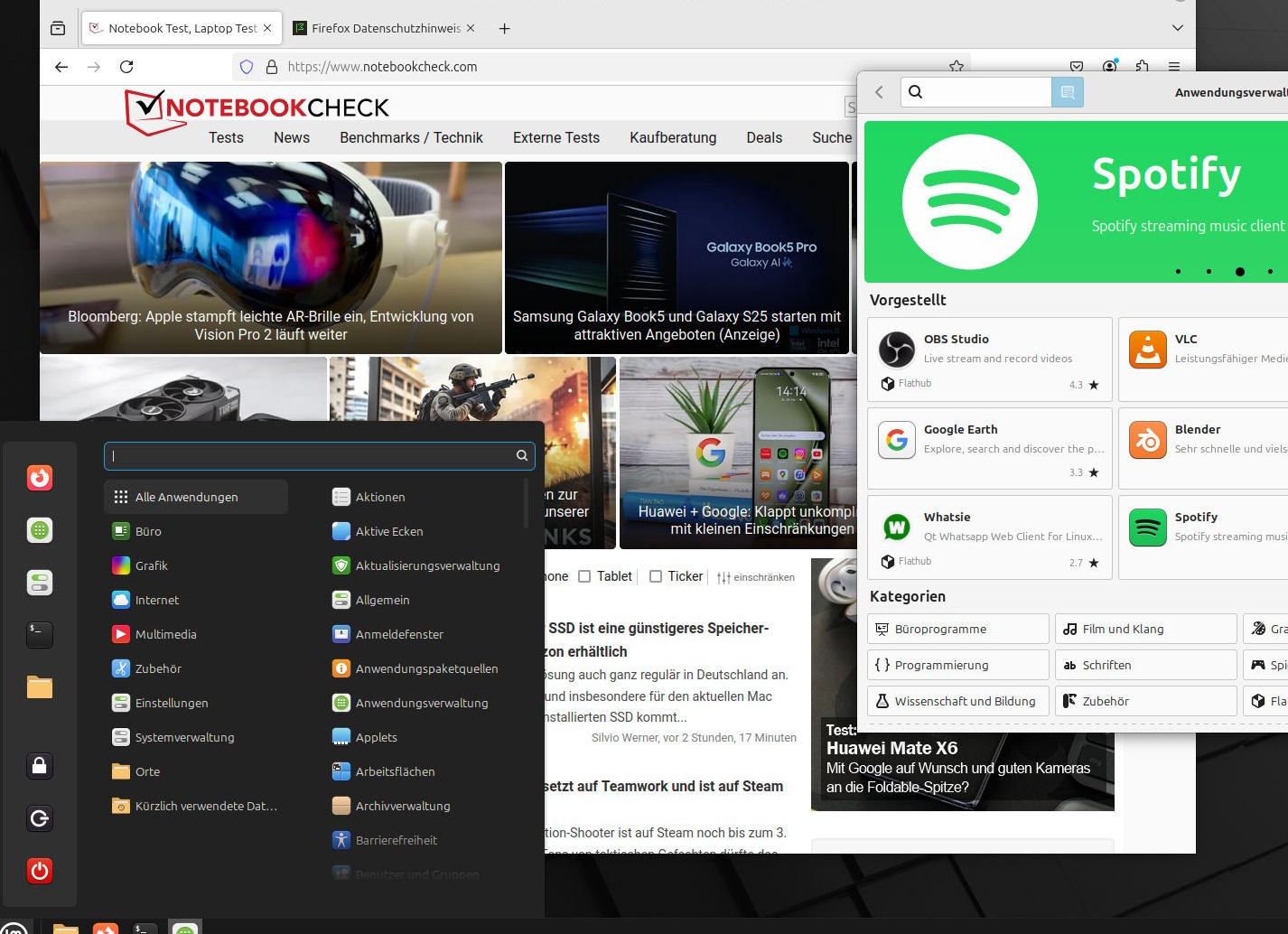The height and width of the screenshot is (934, 1288).
Task: Open the Film und Klang category button
Action: point(1146,629)
